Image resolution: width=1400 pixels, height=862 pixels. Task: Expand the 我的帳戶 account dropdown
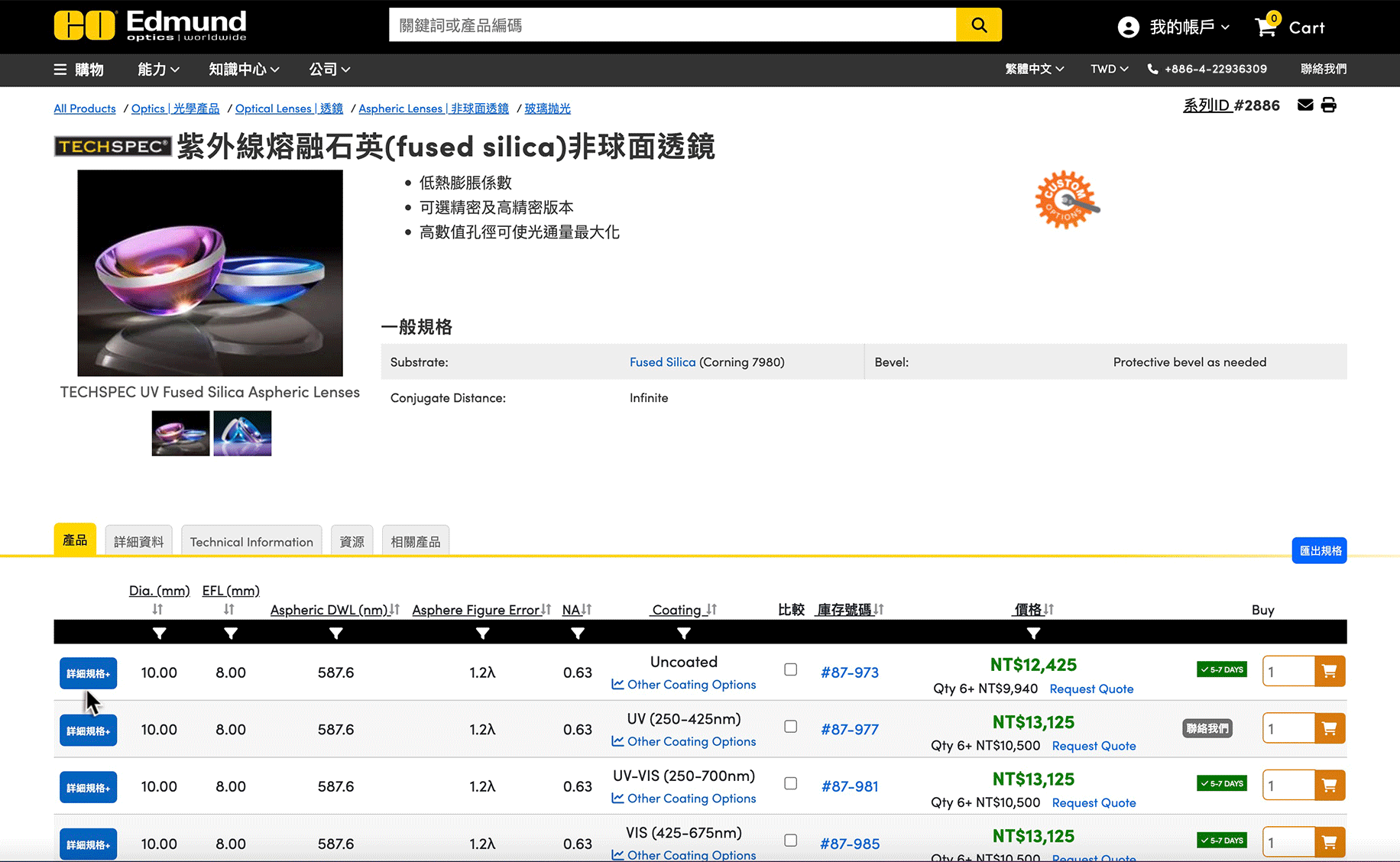1174,28
